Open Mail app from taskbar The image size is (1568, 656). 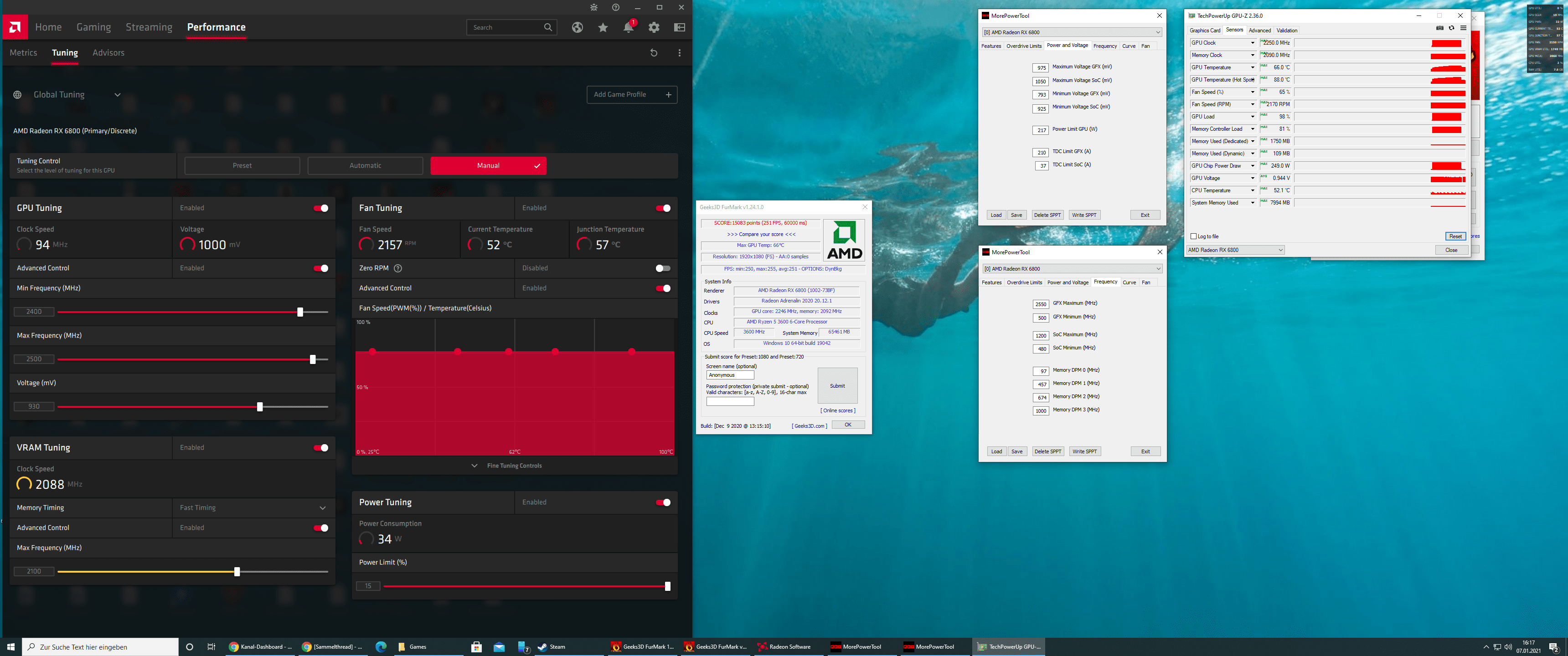coord(499,647)
